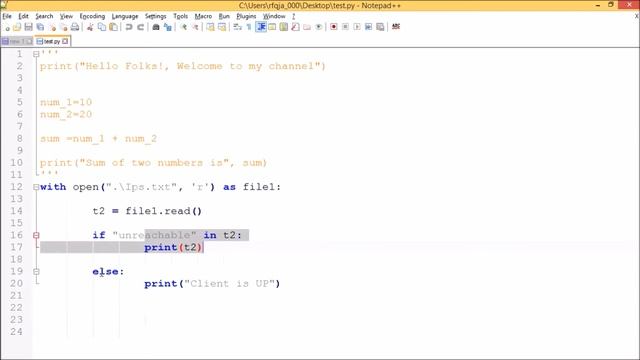Open the Language menu
This screenshot has height=360, width=640.
125,16
